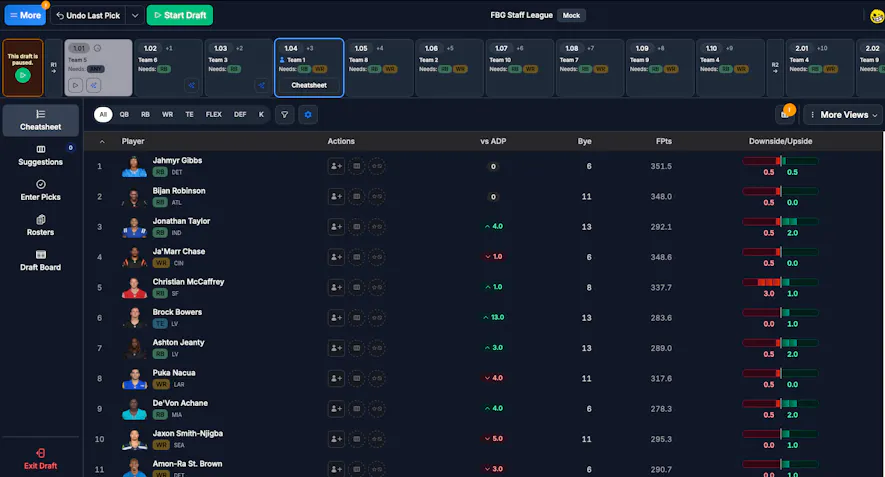Click the star/avoid tag icon for Amon-Ra St. Brown
The image size is (885, 477).
[377, 469]
